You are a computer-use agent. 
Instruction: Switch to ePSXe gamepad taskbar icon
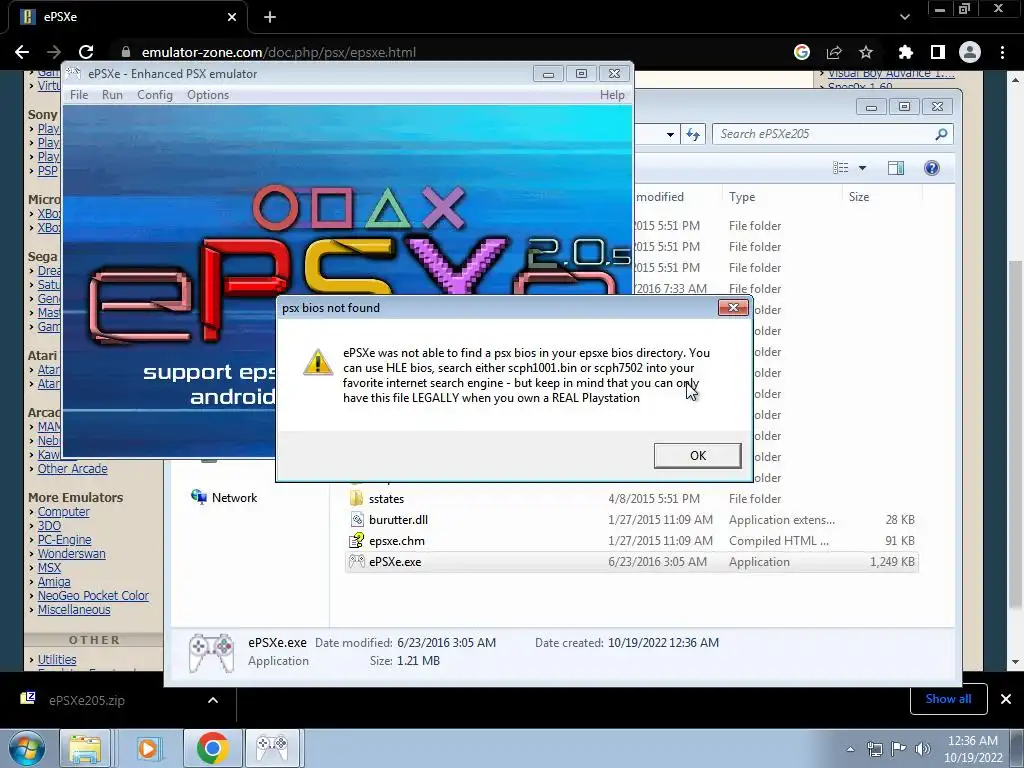(272, 748)
